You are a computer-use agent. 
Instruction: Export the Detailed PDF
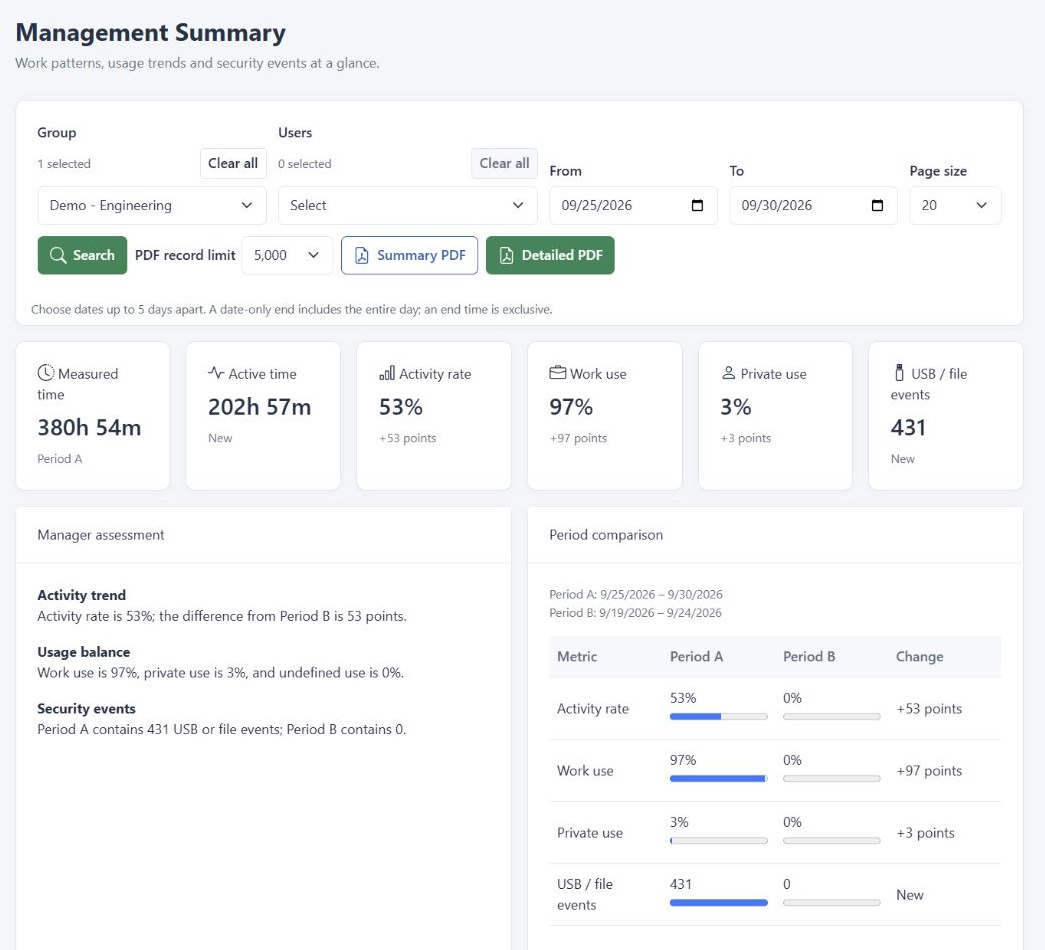[x=550, y=255]
